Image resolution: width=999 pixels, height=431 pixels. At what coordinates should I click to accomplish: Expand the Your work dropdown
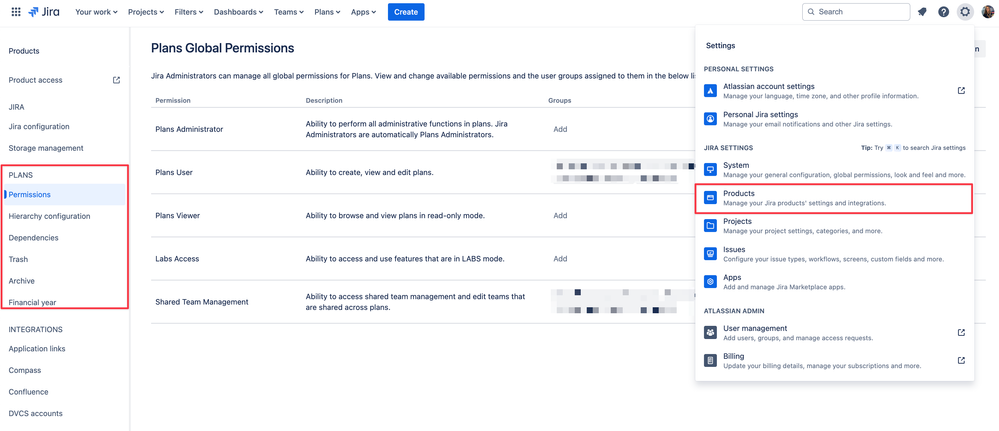point(96,11)
